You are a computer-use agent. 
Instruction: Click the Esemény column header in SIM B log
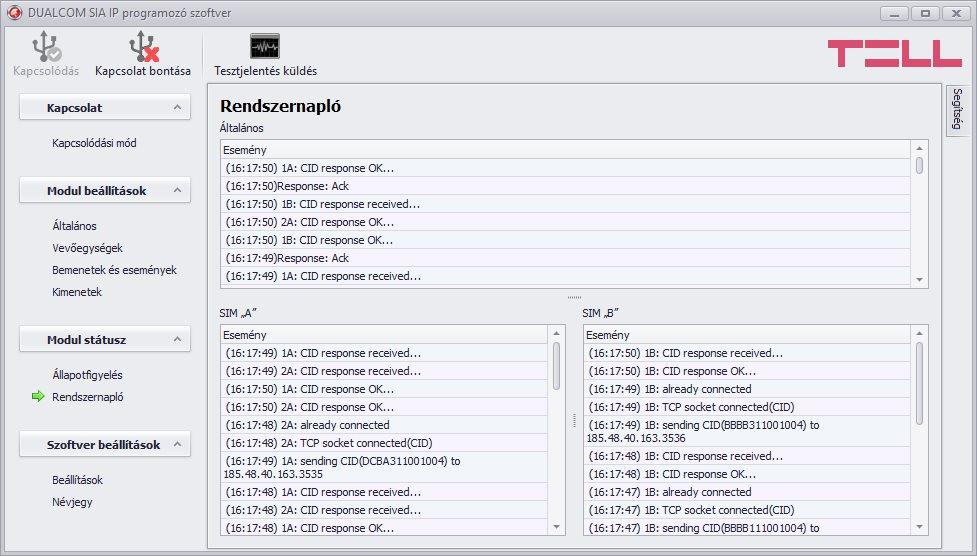click(x=747, y=335)
